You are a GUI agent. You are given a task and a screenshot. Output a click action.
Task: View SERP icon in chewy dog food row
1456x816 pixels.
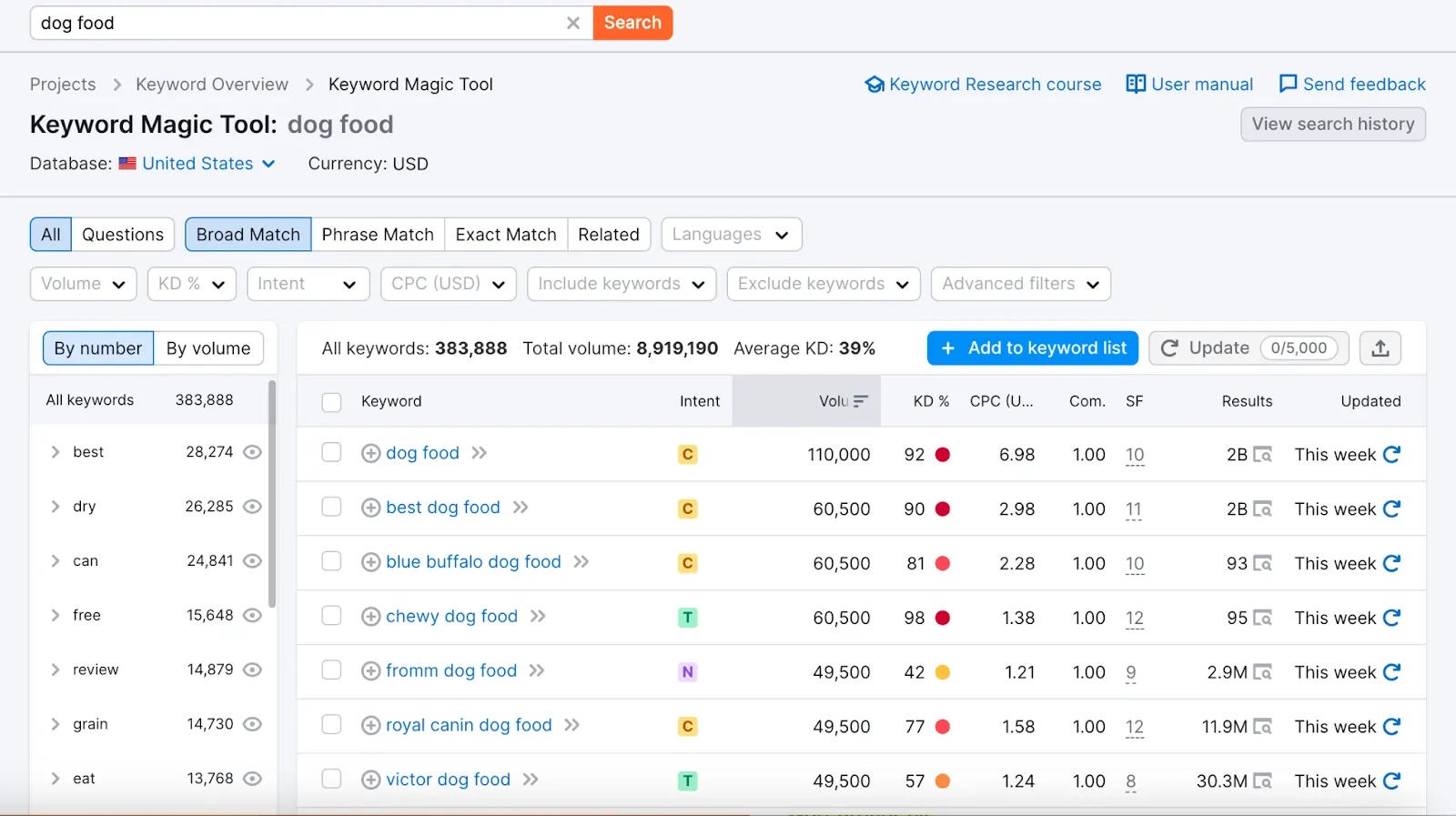[x=1262, y=618]
